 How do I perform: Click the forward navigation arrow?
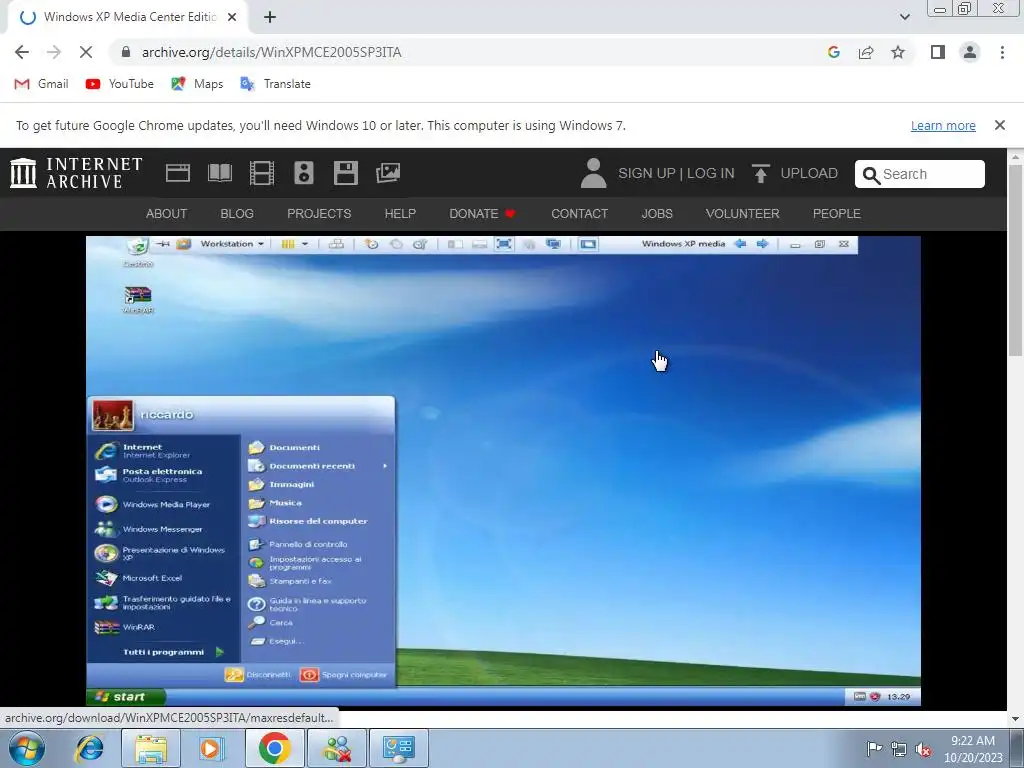(x=54, y=52)
